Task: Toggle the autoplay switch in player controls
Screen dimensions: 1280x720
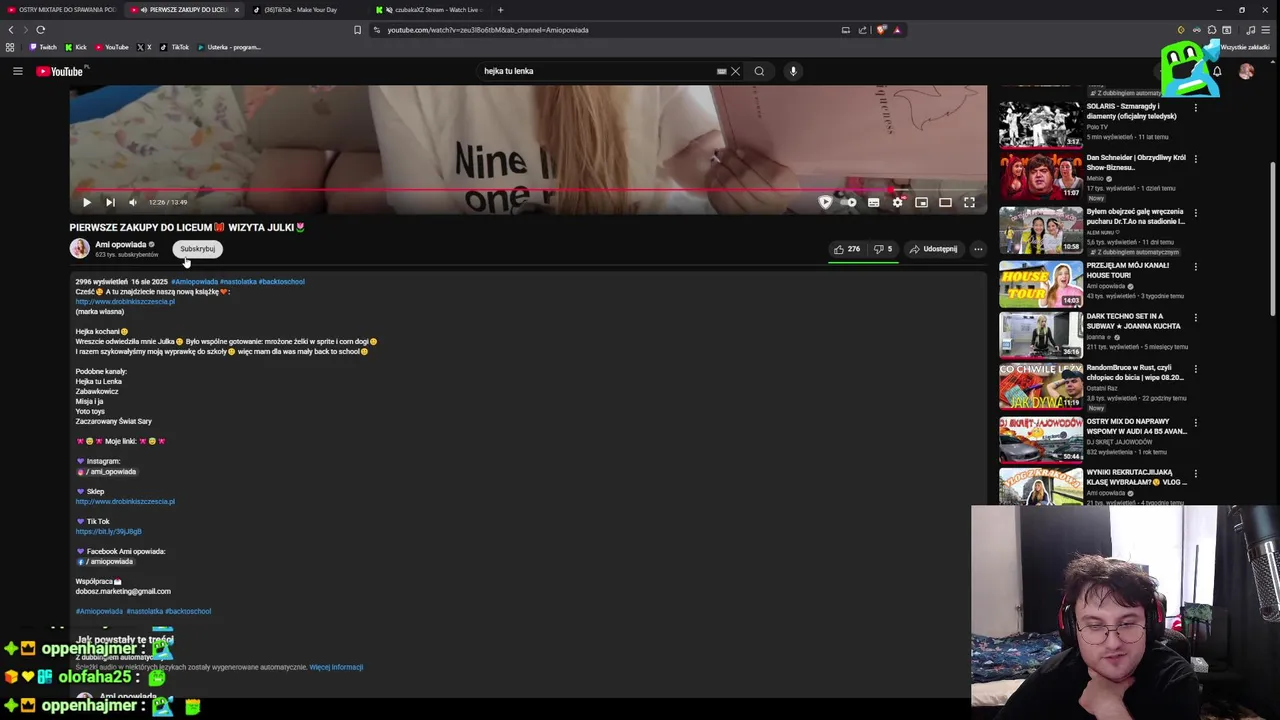Action: coord(849,202)
